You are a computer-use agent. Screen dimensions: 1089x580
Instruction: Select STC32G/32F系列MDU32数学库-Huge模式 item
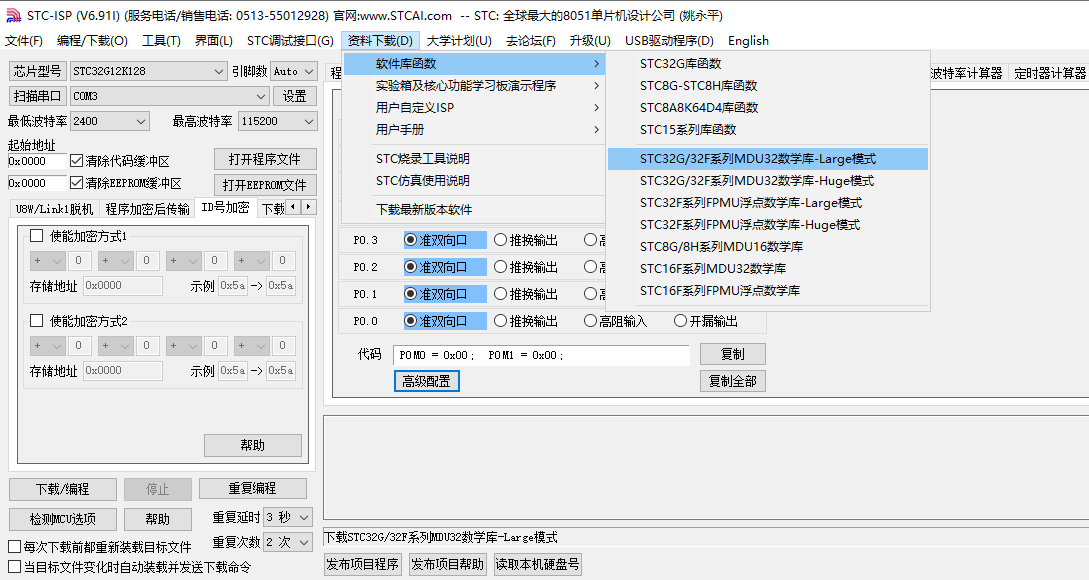click(767, 181)
